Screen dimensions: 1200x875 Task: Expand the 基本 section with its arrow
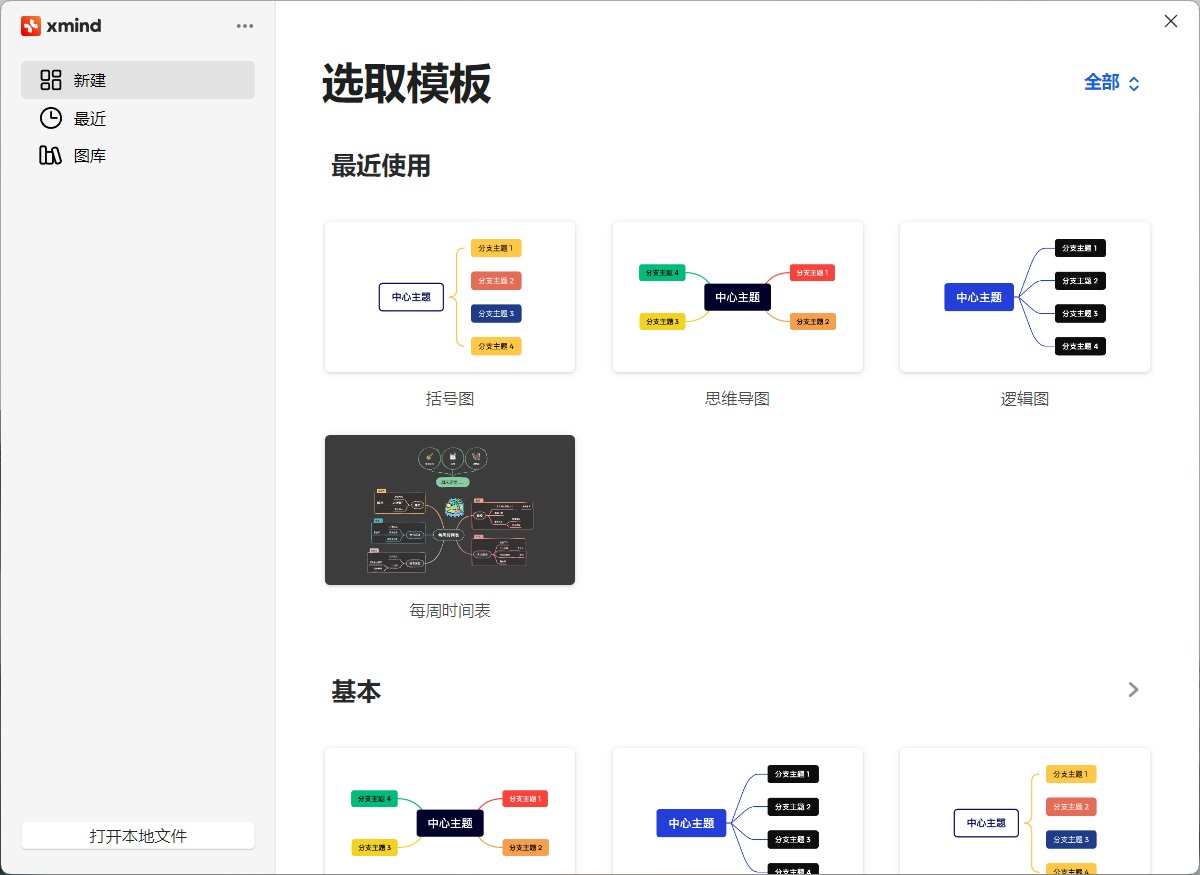coord(1133,689)
